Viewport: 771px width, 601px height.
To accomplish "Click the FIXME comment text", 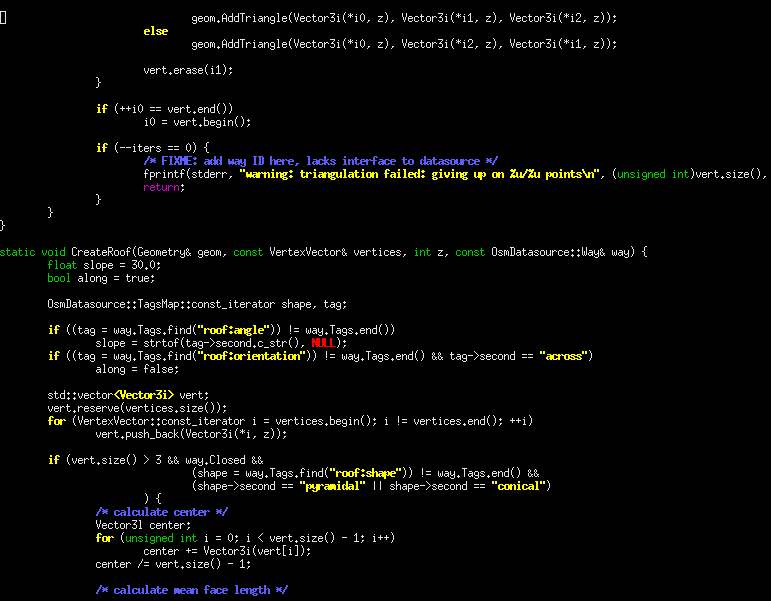I will [320, 161].
